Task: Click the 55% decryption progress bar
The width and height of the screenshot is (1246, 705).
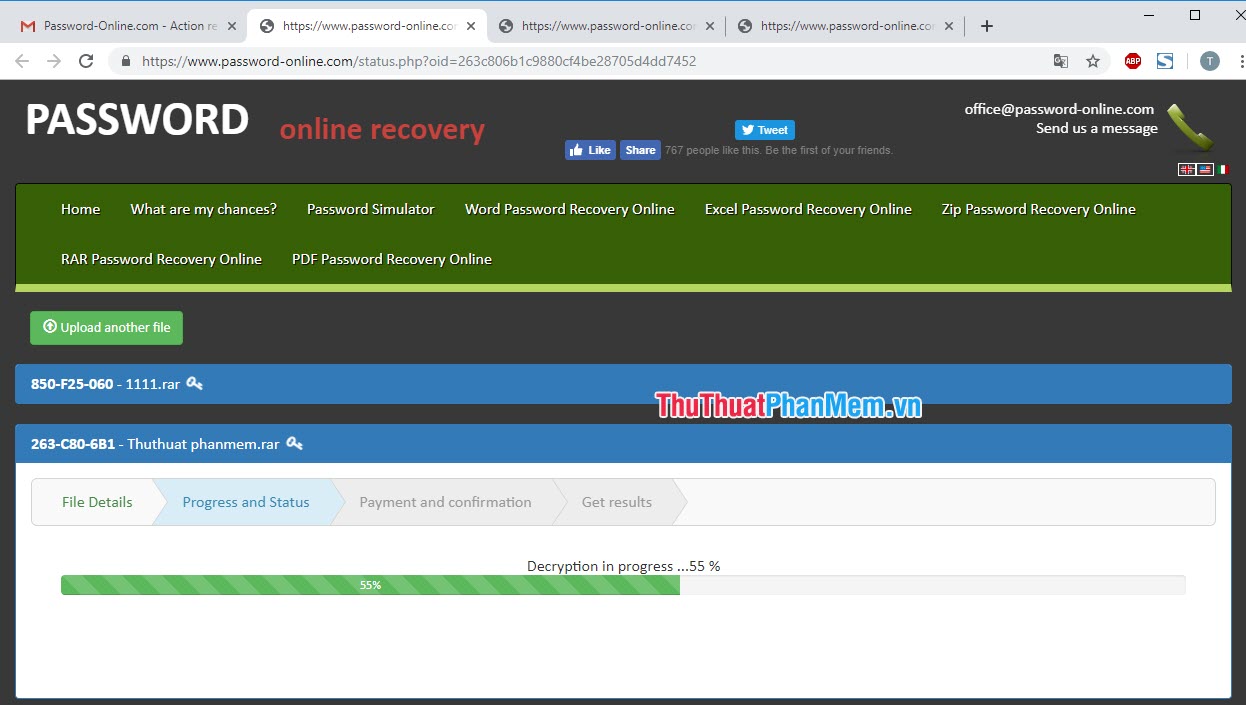Action: [370, 585]
